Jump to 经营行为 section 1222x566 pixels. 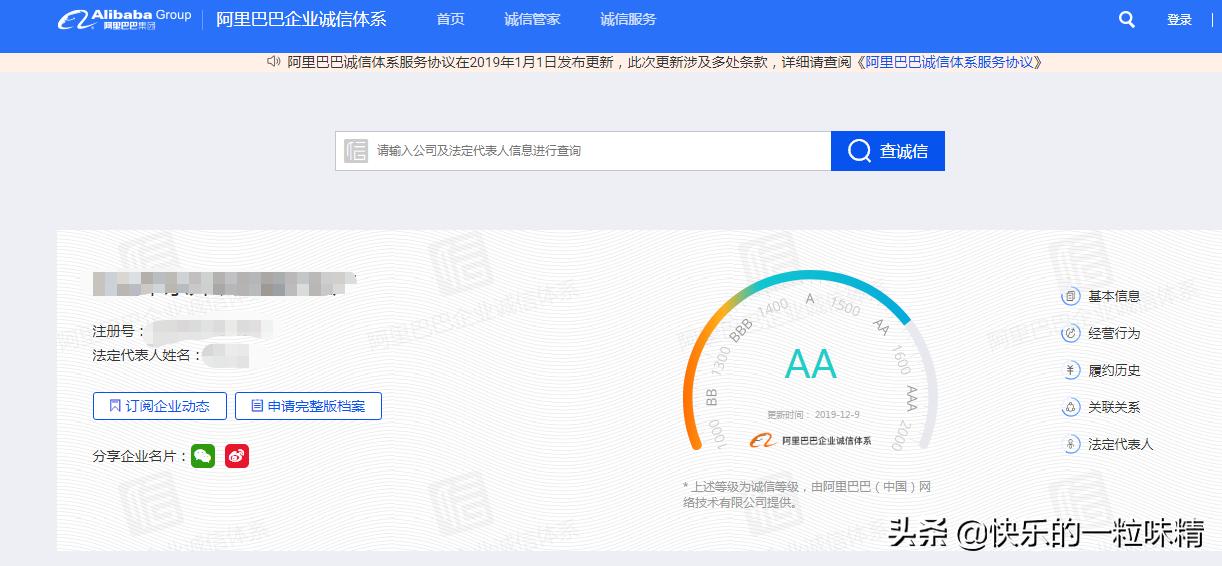pyautogui.click(x=1114, y=333)
